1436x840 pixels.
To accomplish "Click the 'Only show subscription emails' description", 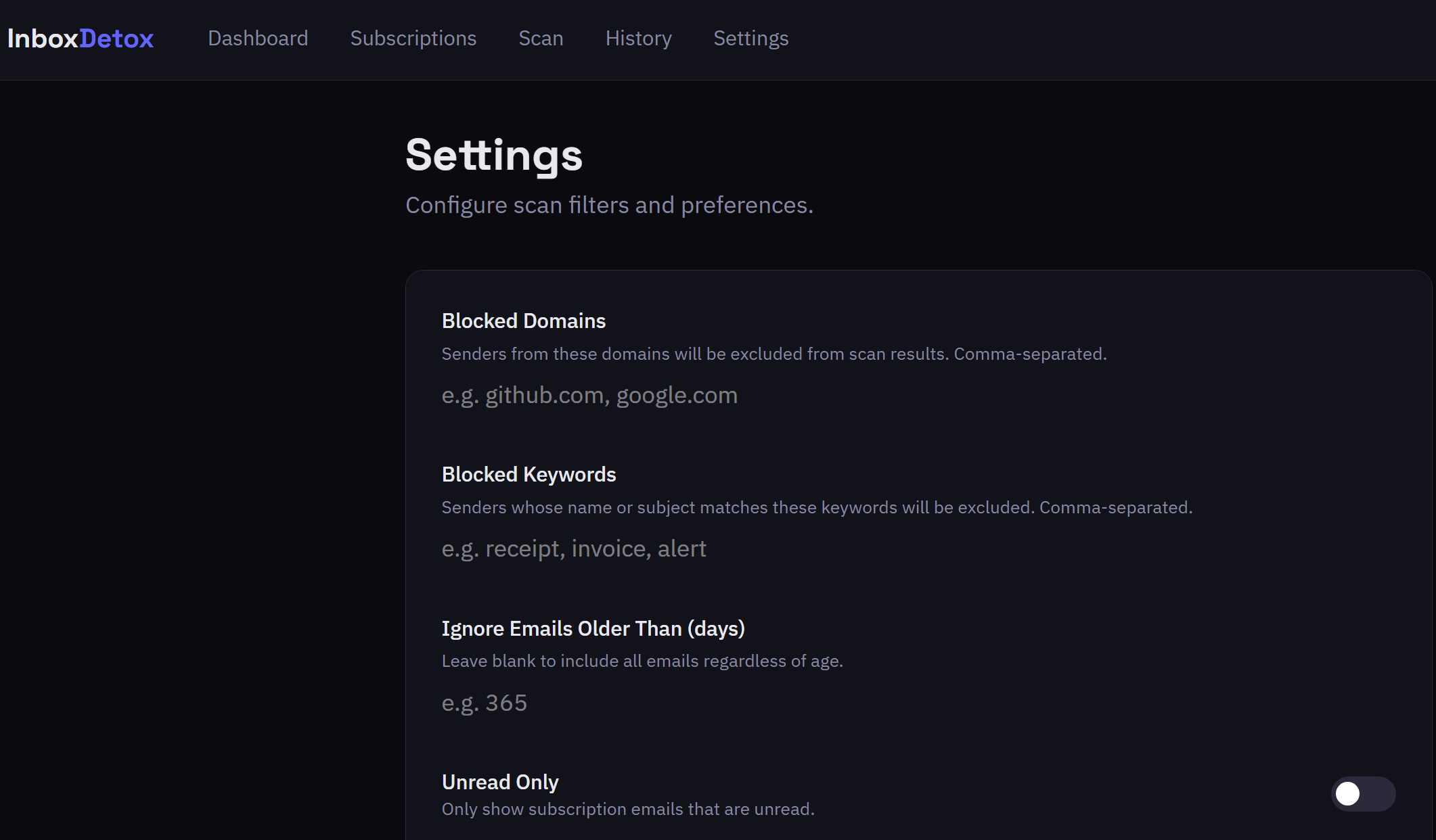I will pos(627,809).
